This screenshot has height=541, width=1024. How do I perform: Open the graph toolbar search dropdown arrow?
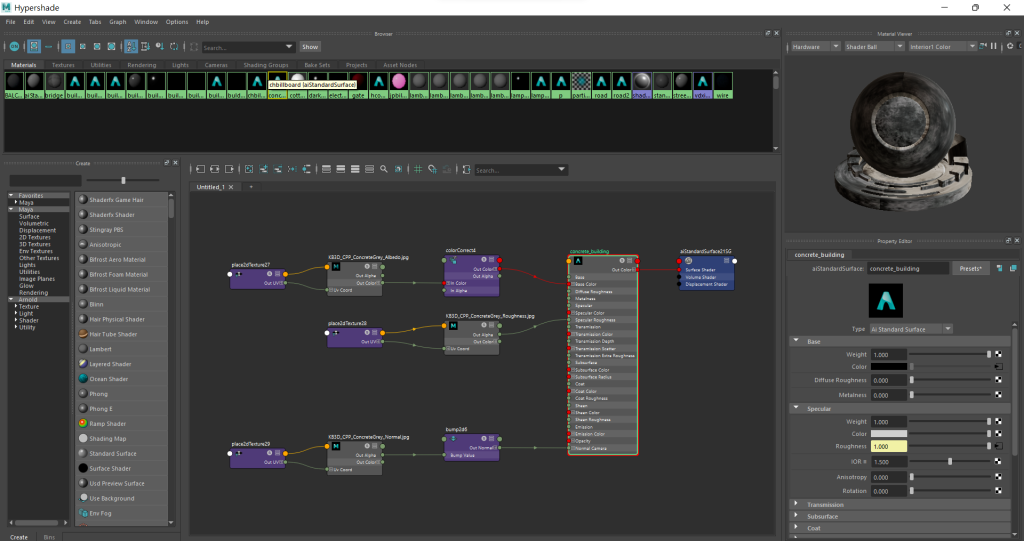click(561, 169)
